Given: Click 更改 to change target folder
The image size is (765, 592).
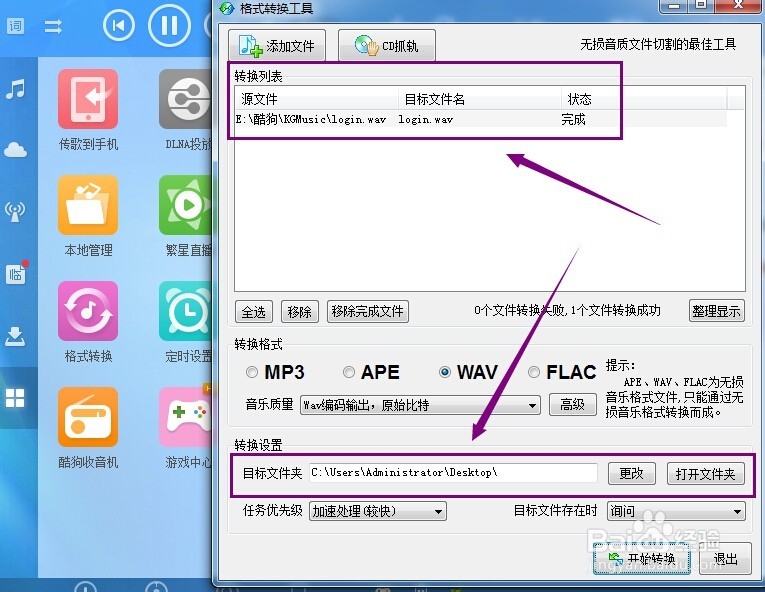Looking at the screenshot, I should [631, 473].
